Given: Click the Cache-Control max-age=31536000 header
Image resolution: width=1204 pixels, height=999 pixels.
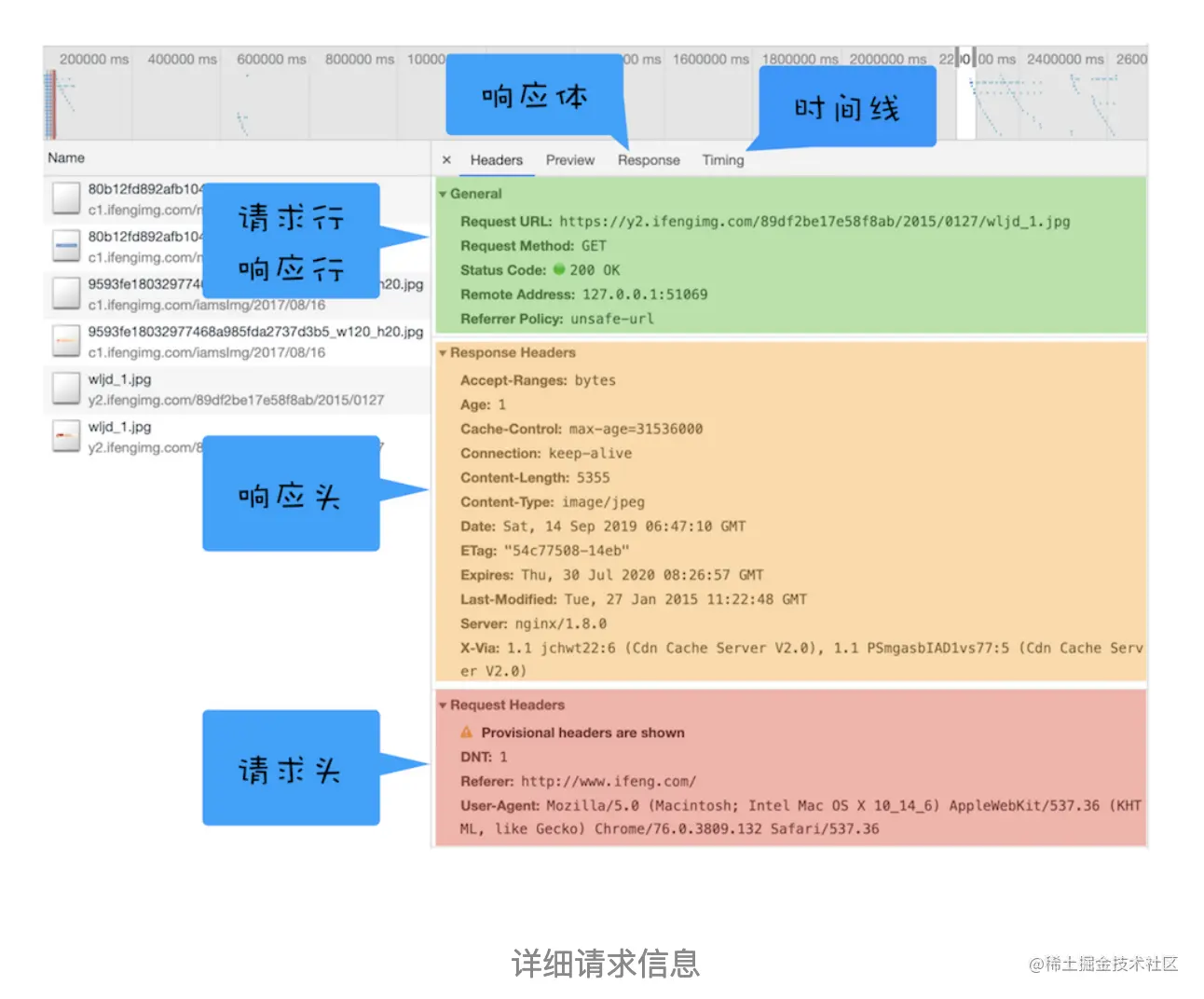Looking at the screenshot, I should [581, 429].
